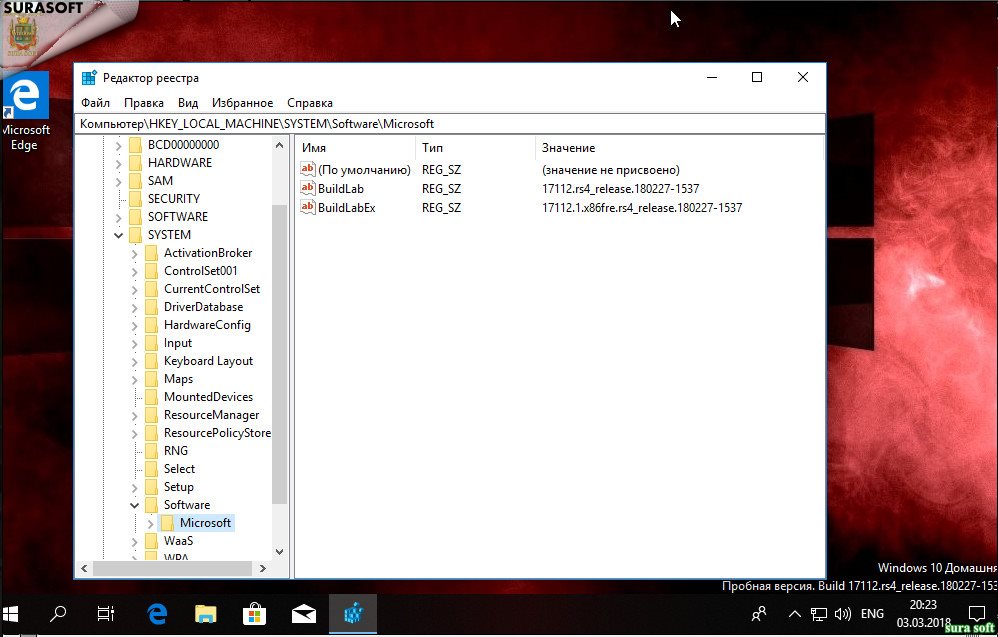The image size is (998, 637).
Task: Expand the ControlSet001 key
Action: coord(135,271)
